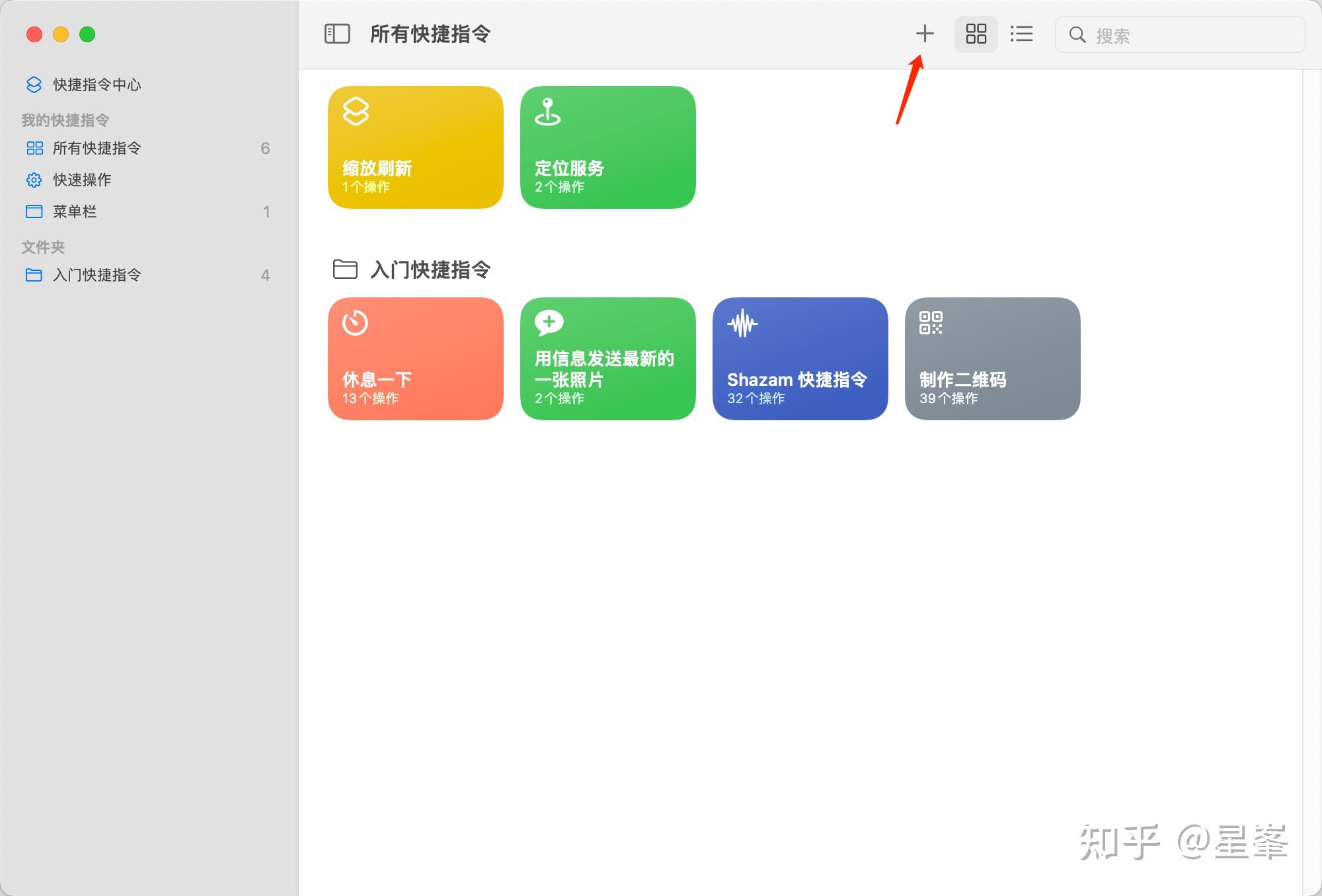Switch to list view
Viewport: 1322px width, 896px height.
click(1021, 34)
